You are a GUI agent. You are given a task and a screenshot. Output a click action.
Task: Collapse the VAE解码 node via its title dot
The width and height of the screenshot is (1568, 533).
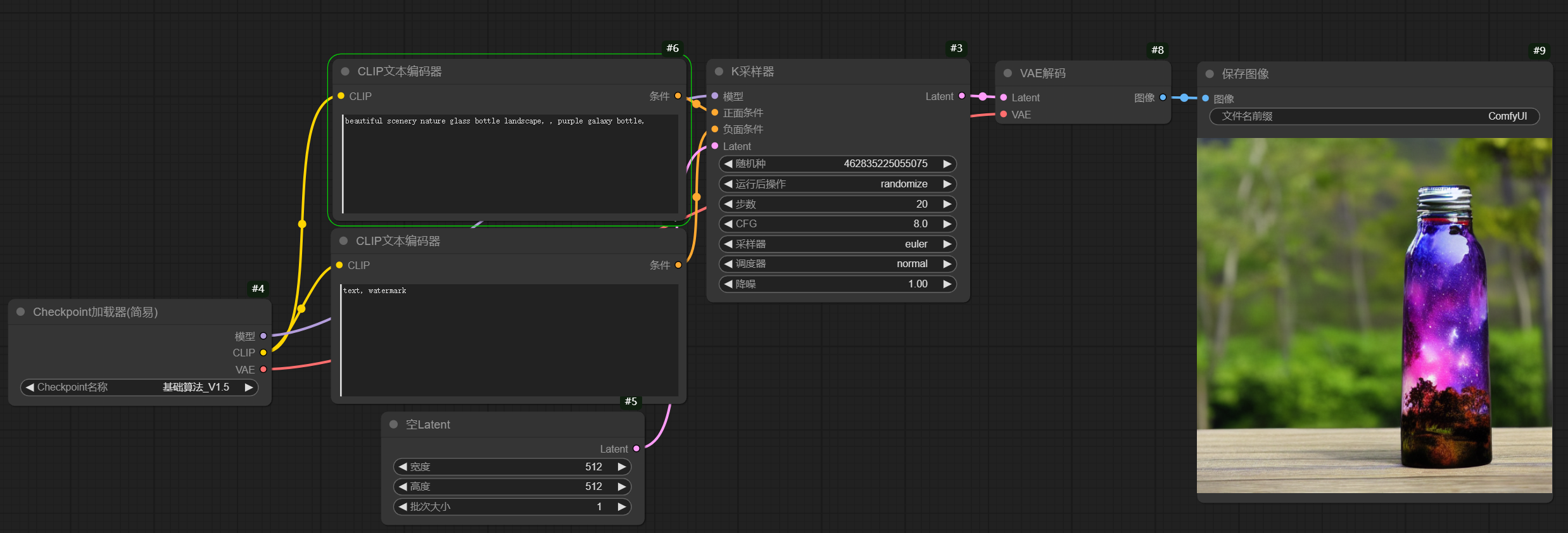click(x=1008, y=73)
